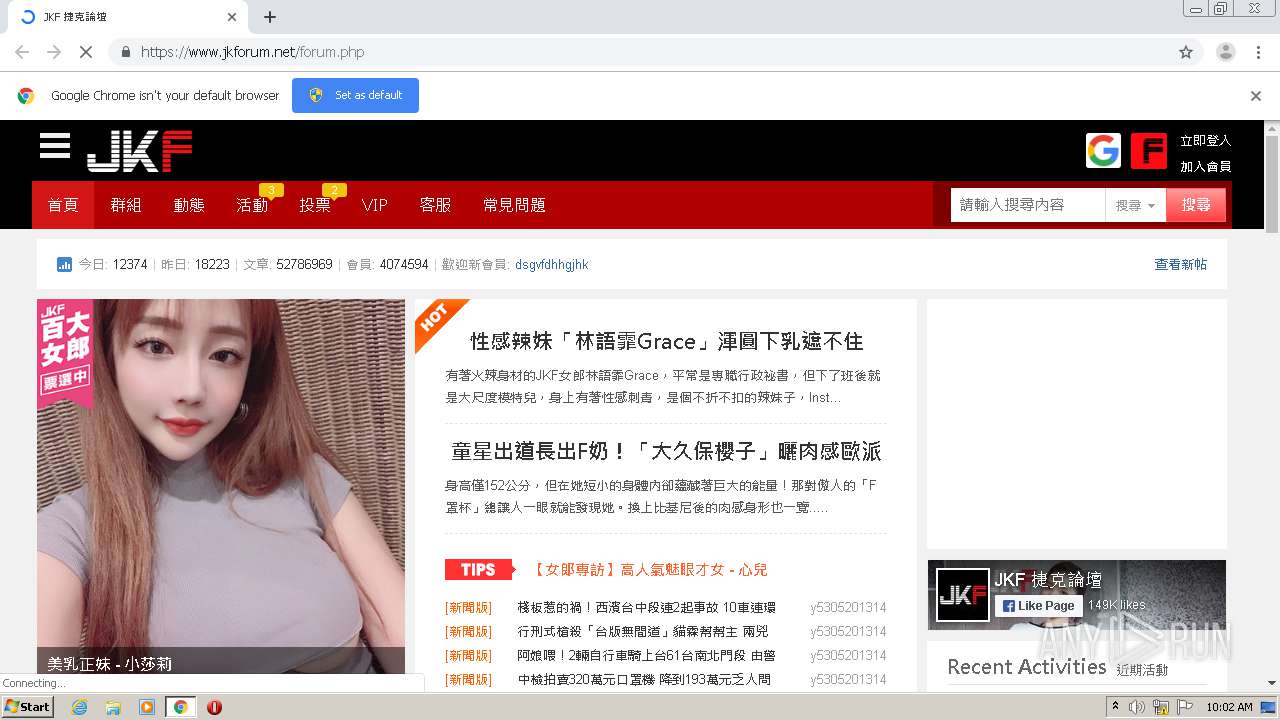Select the Chrome taskbar icon
Screen dimensions: 1280x720
click(180, 707)
